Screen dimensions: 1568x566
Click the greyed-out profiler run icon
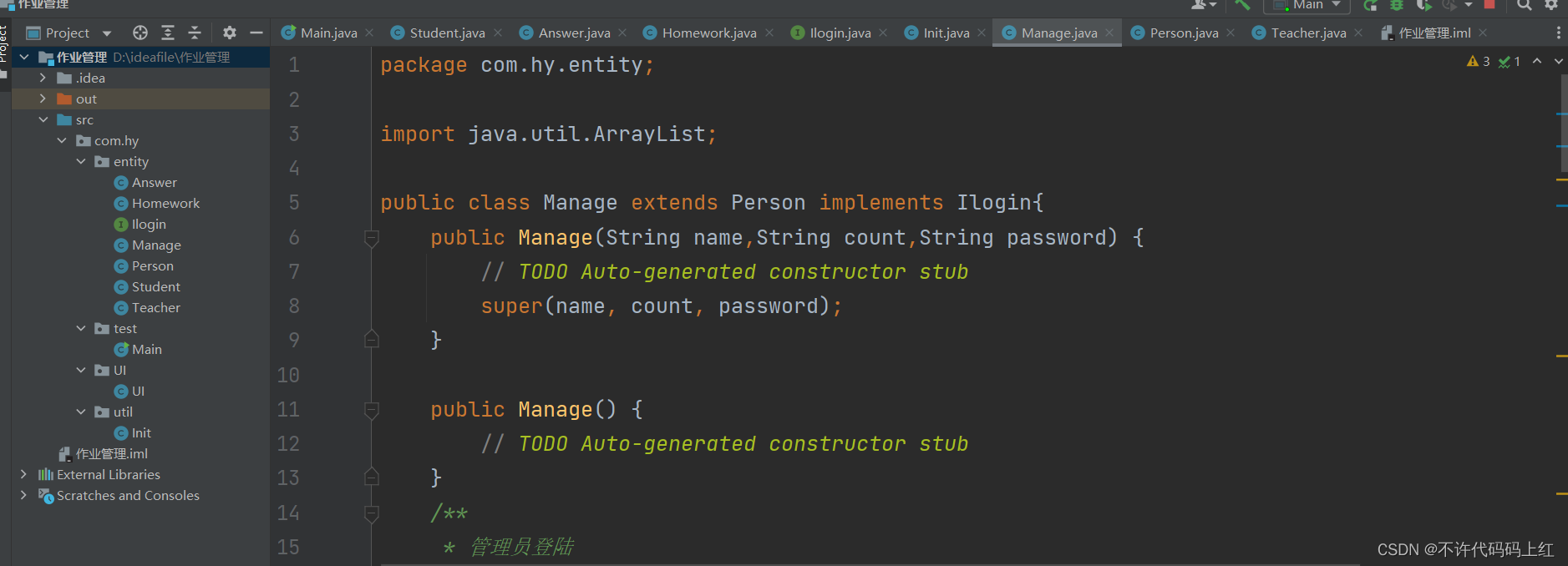pos(1450,4)
